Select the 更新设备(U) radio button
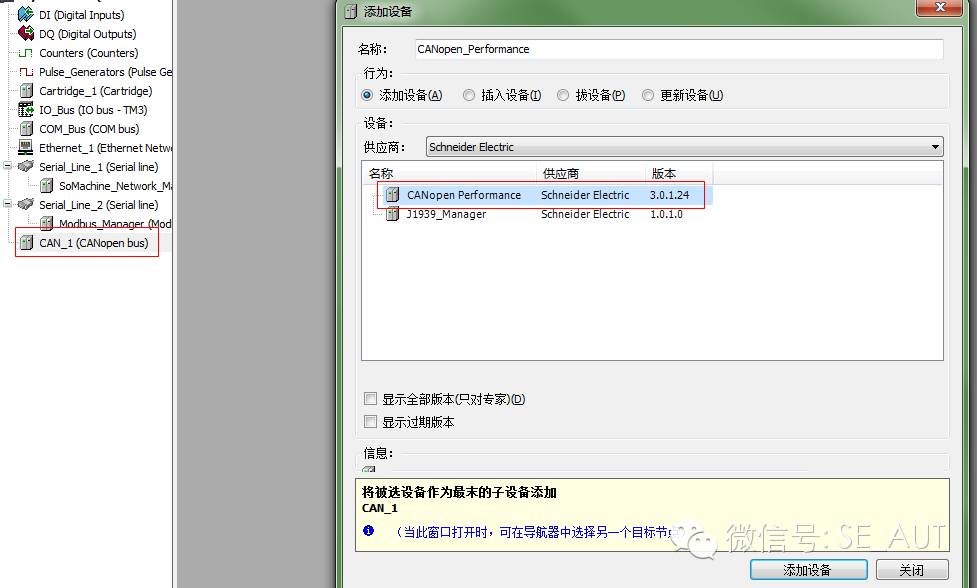This screenshot has width=977, height=588. 648,95
